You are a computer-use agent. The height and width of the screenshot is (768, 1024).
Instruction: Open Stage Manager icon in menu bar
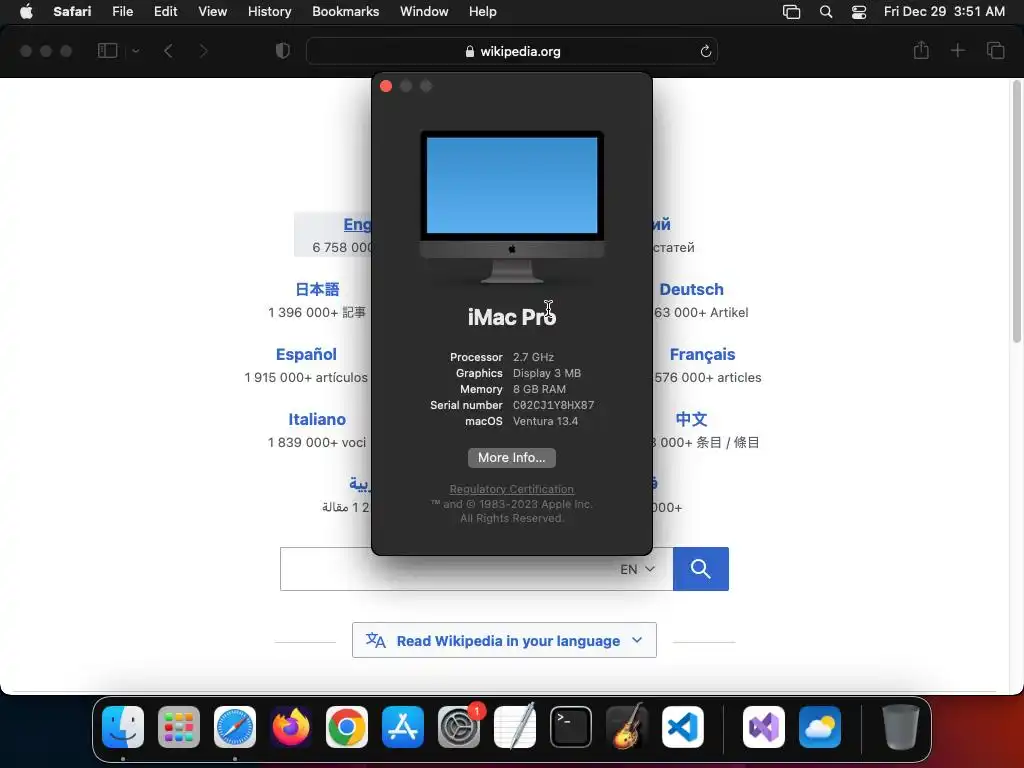(791, 12)
